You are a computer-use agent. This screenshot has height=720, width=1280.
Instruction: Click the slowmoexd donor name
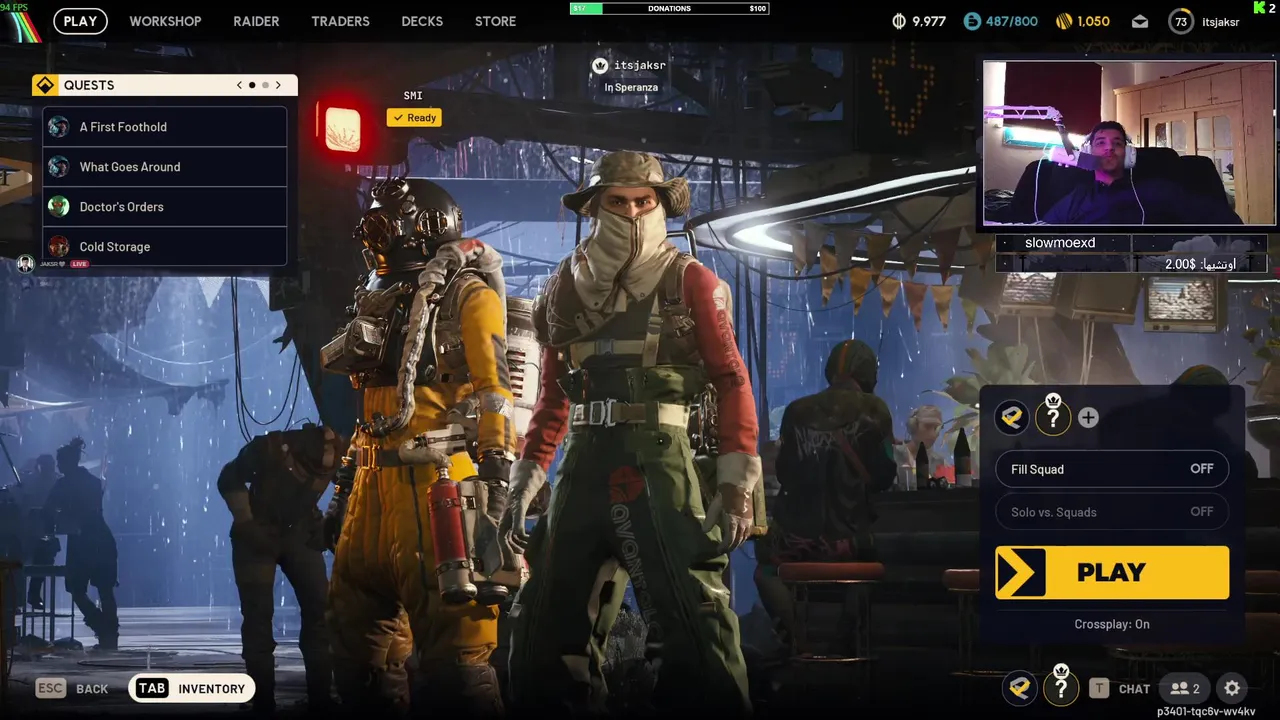[1060, 243]
